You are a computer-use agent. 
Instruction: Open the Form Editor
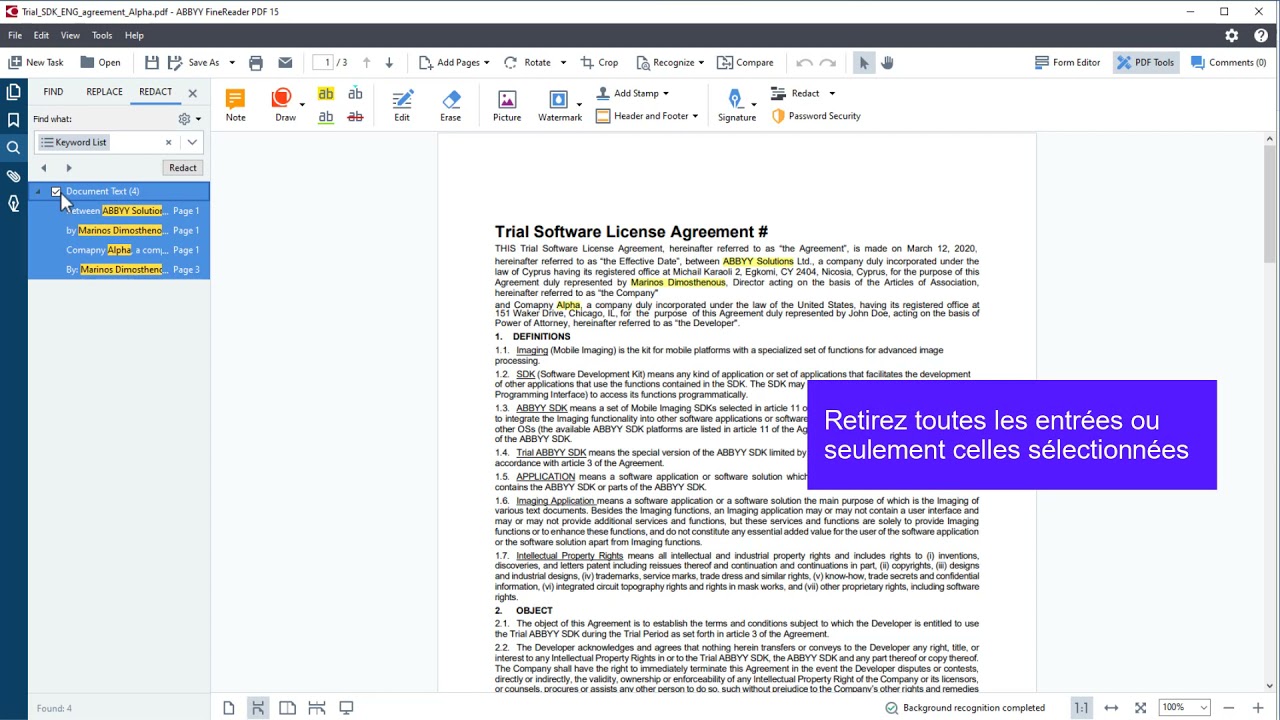pyautogui.click(x=1067, y=62)
